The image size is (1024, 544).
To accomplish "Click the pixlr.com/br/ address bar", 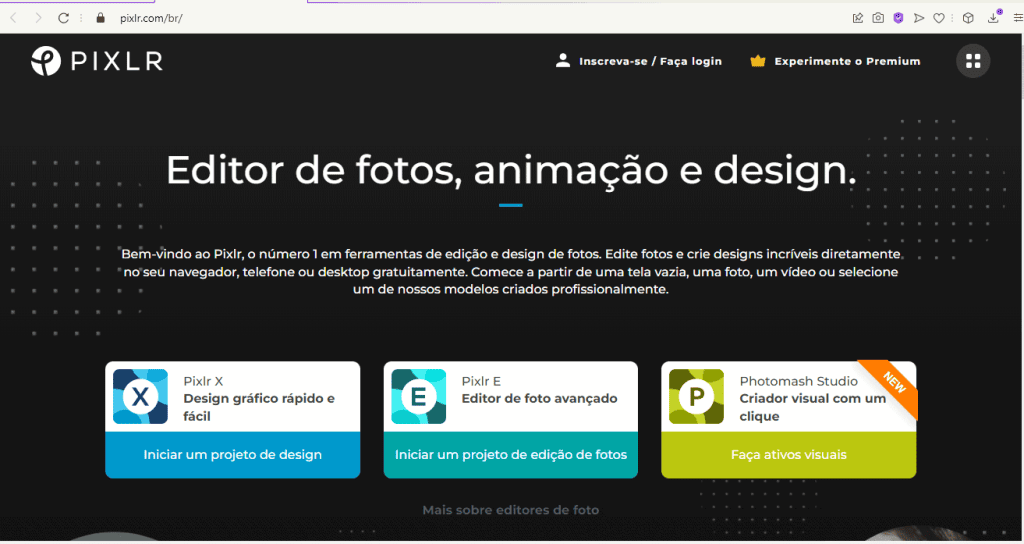I will click(x=152, y=18).
